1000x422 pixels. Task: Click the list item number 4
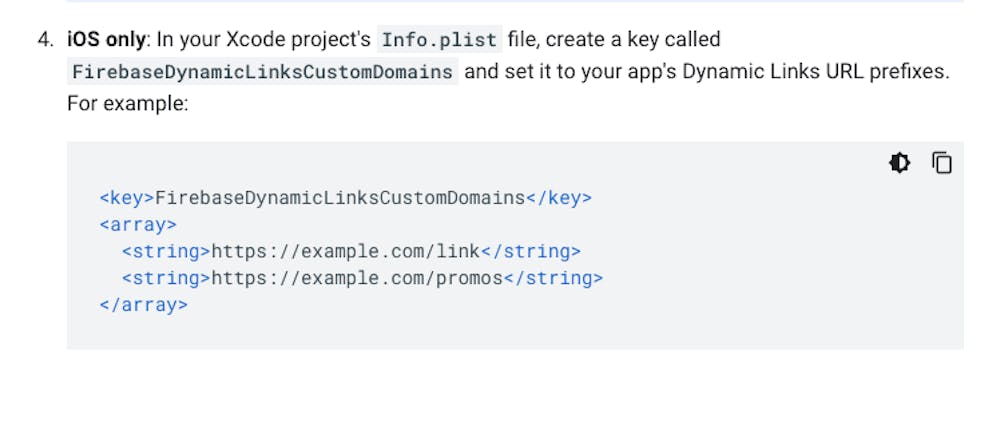pyautogui.click(x=44, y=41)
